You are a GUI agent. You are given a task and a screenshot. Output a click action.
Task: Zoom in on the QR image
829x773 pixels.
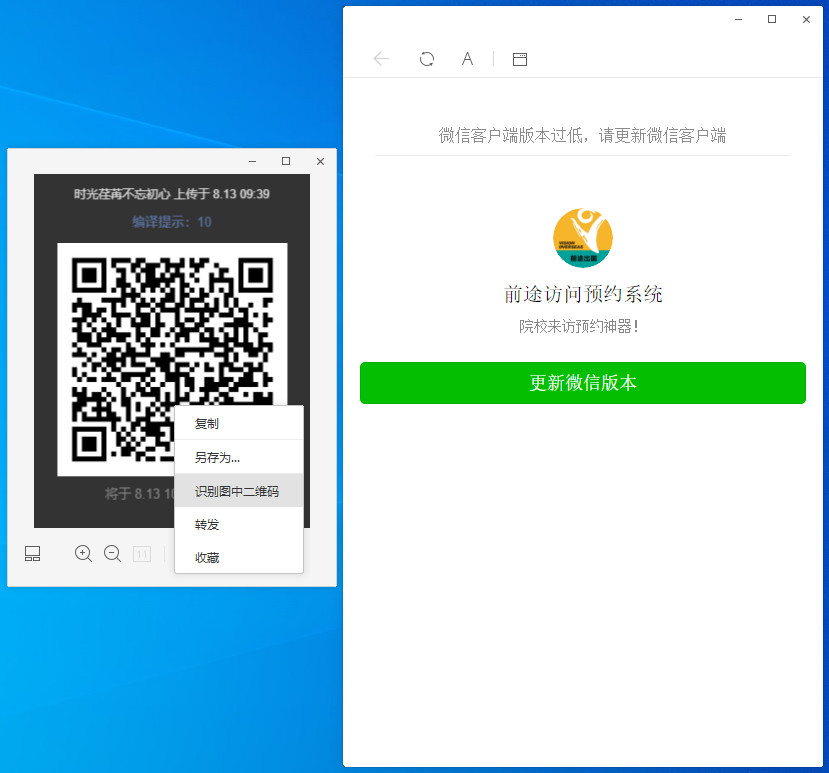tap(83, 554)
